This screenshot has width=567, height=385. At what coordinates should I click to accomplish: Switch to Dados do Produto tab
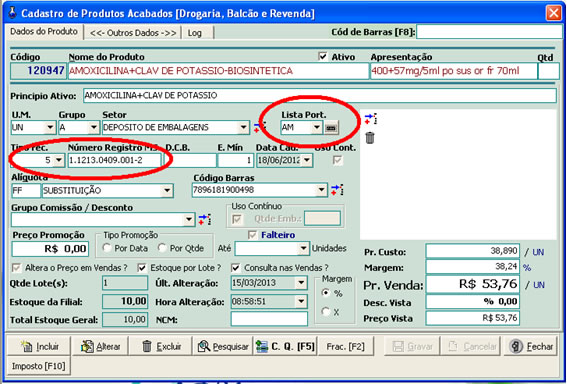[x=44, y=32]
